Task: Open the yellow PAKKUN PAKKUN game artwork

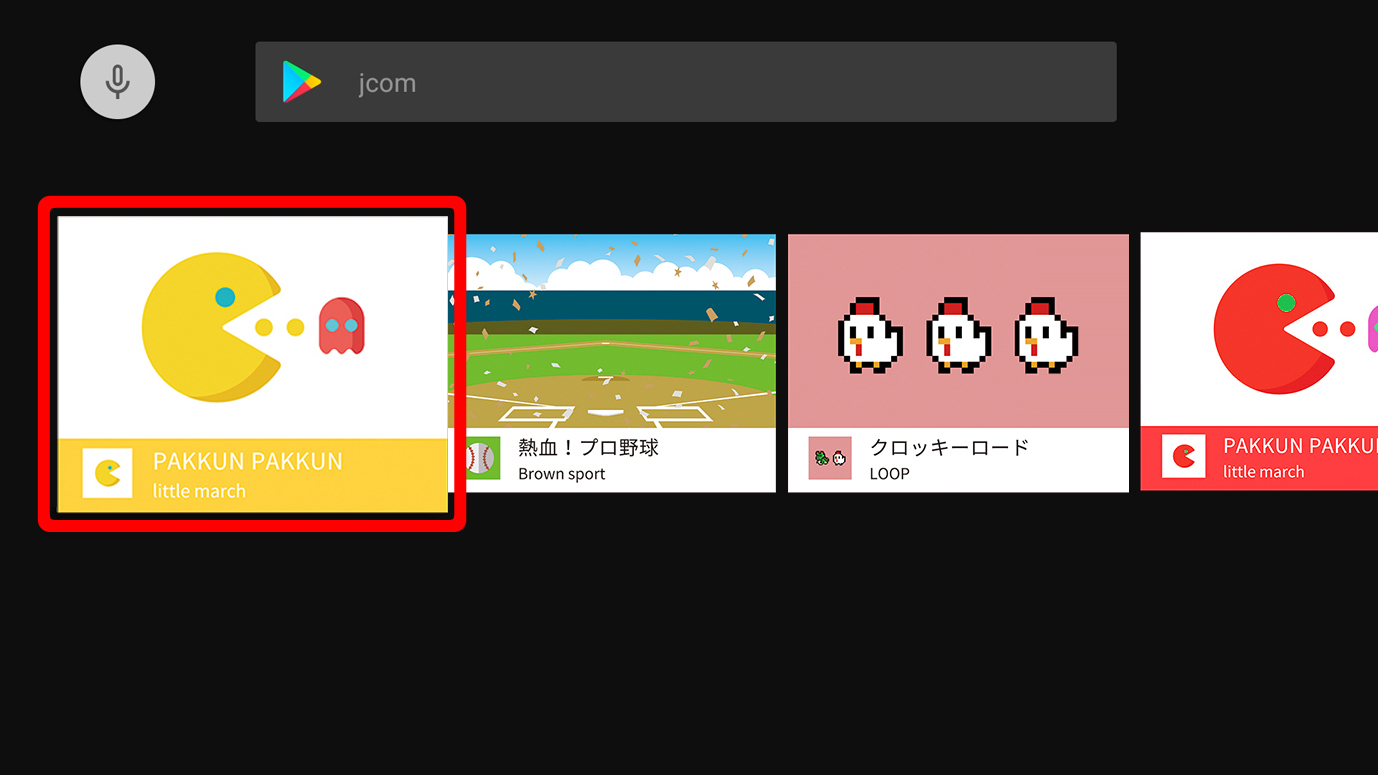Action: [x=252, y=328]
